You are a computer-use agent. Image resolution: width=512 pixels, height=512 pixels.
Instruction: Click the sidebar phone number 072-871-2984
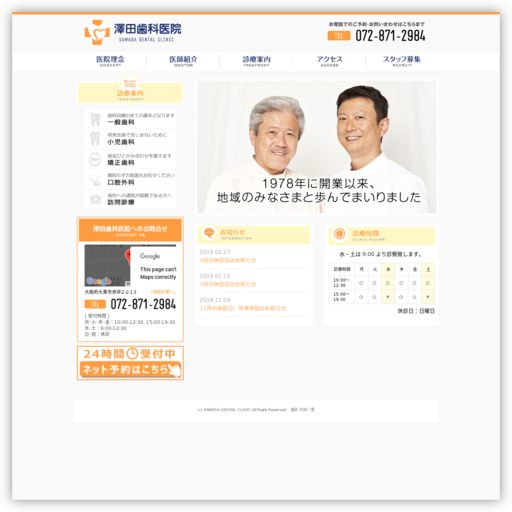click(143, 304)
